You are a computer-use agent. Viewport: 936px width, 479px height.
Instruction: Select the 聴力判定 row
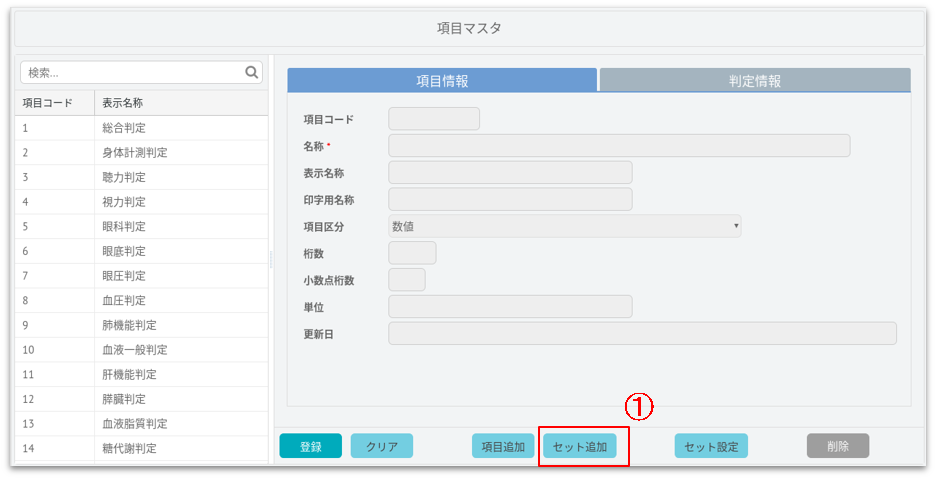coord(141,177)
